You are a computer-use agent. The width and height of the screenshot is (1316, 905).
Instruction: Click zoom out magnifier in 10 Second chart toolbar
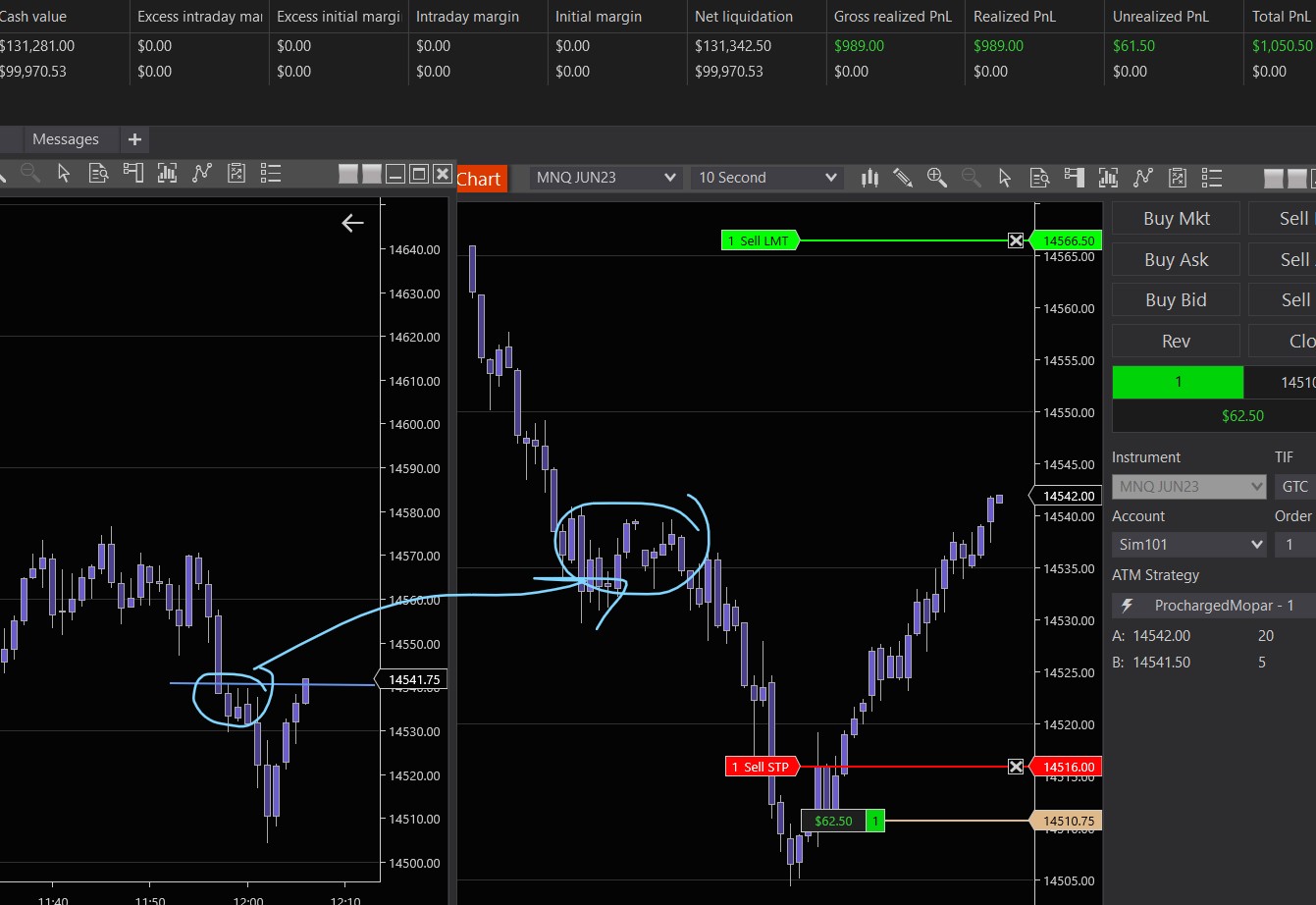point(971,178)
